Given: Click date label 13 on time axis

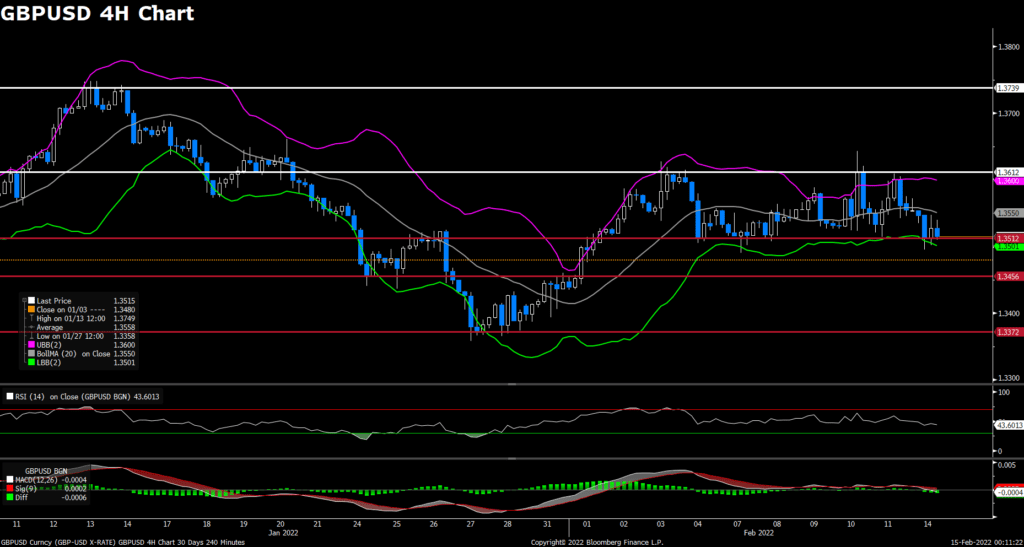Looking at the screenshot, I should click(x=89, y=525).
